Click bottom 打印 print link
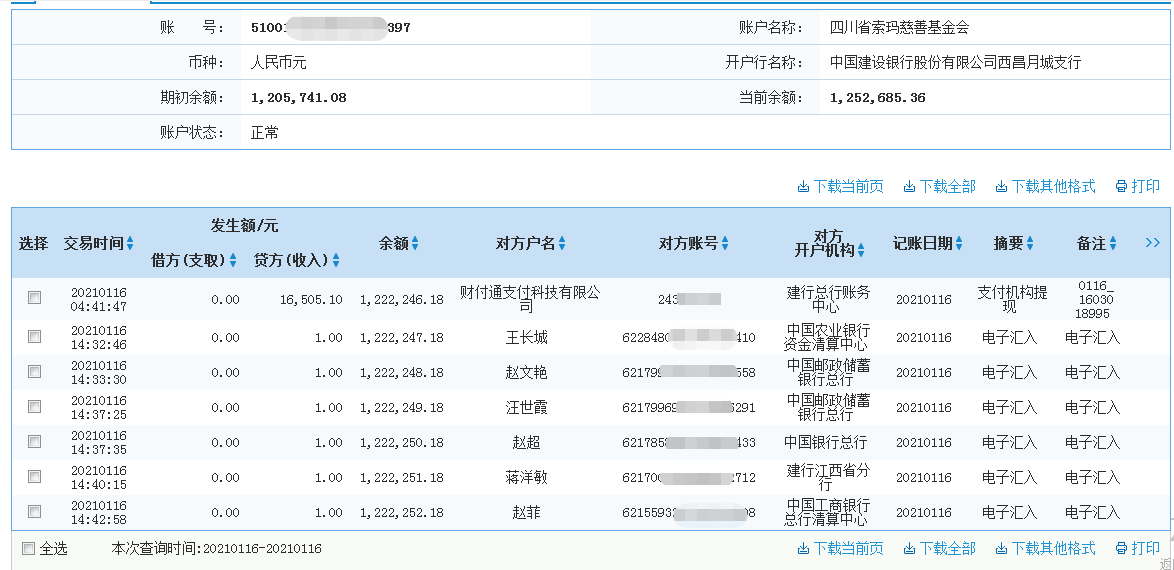Screen dimensions: 1174x570 (1137, 548)
